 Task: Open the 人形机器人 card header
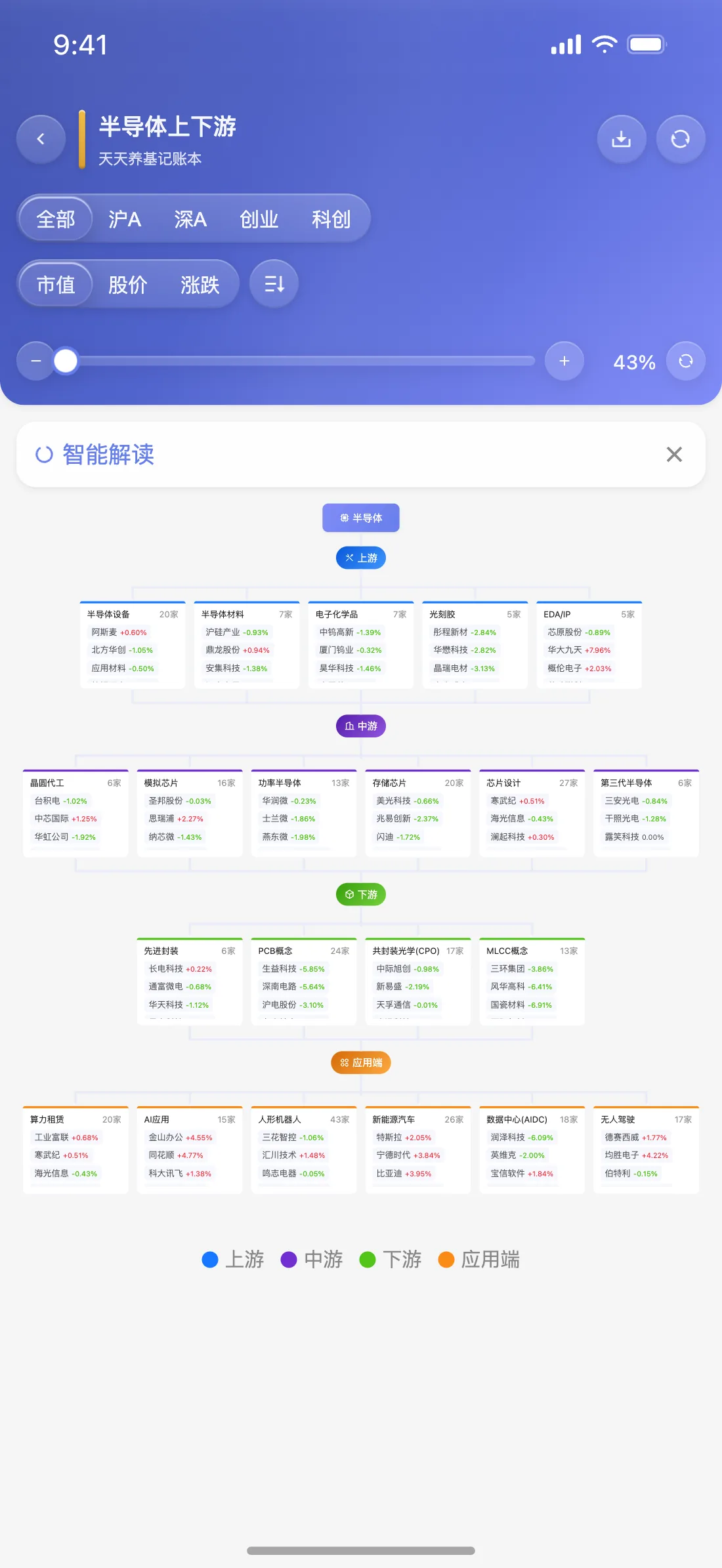pos(304,1119)
